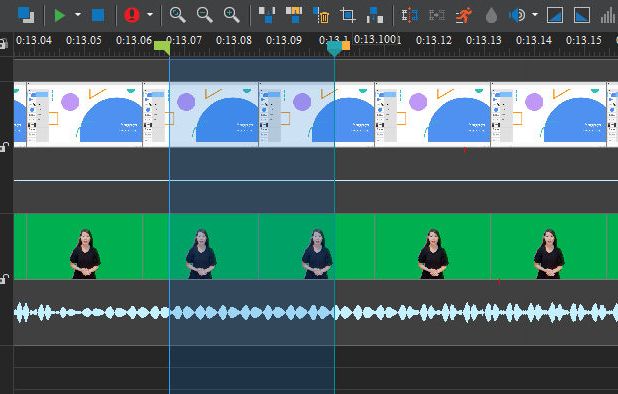618x394 pixels.
Task: Expand the record narration dropdown arrow
Action: (x=150, y=15)
